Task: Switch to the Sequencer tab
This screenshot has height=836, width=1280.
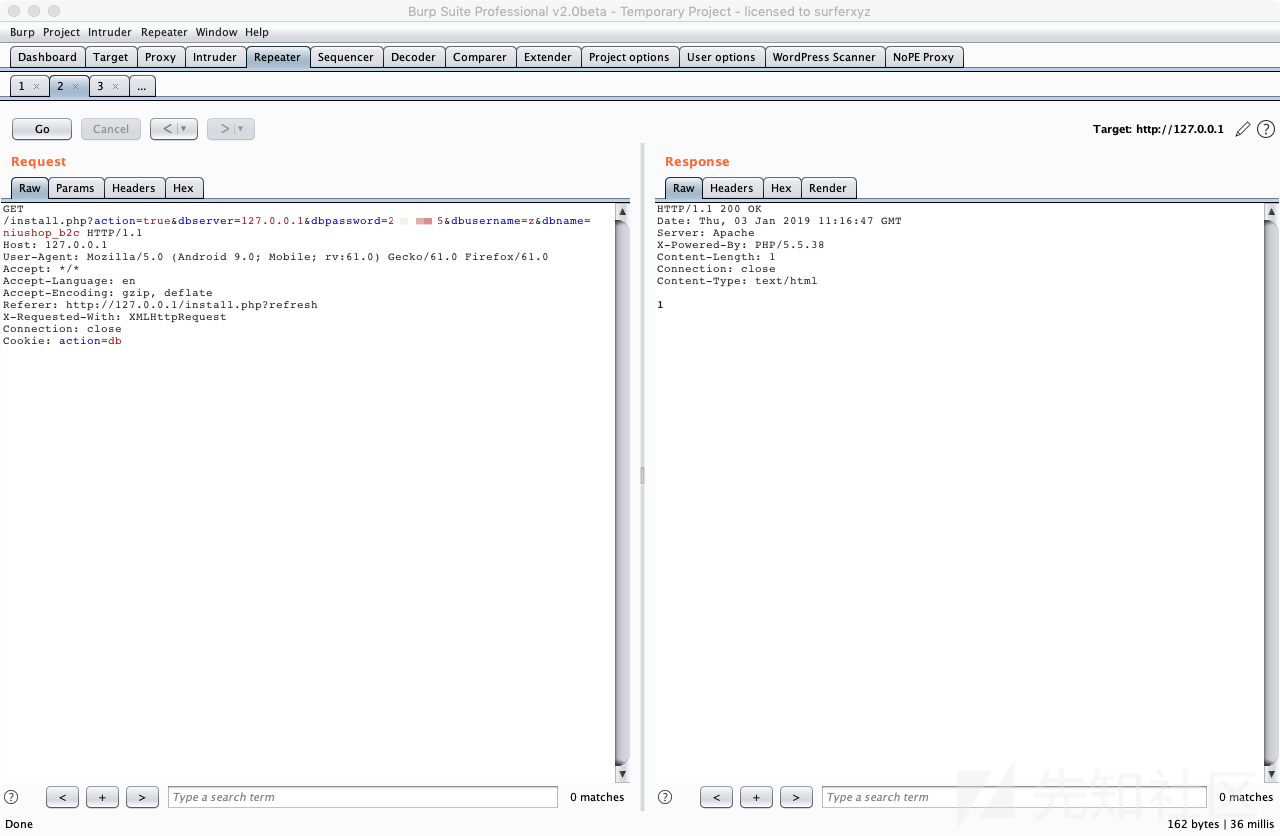Action: tap(345, 57)
